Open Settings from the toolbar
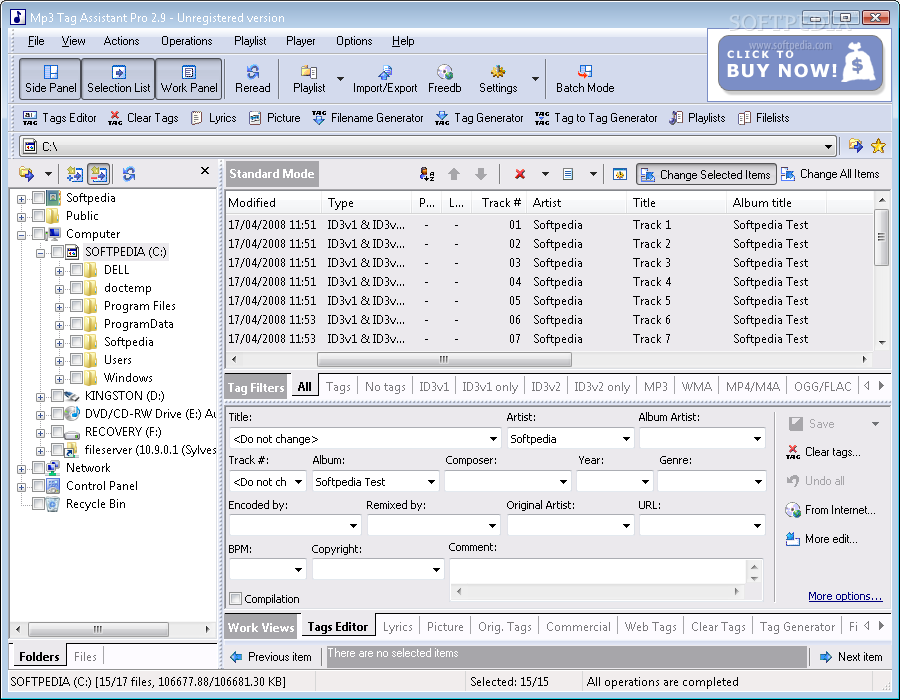The image size is (900, 700). pos(498,79)
